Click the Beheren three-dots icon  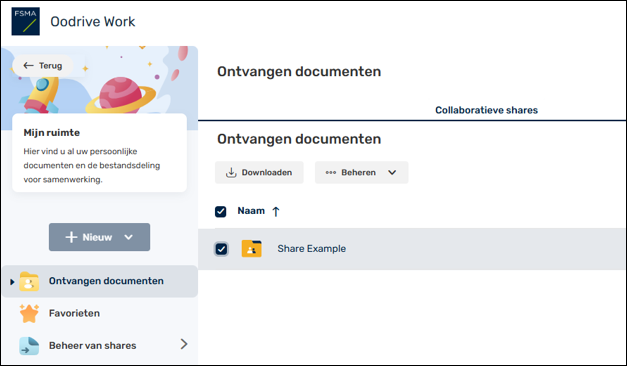click(331, 173)
